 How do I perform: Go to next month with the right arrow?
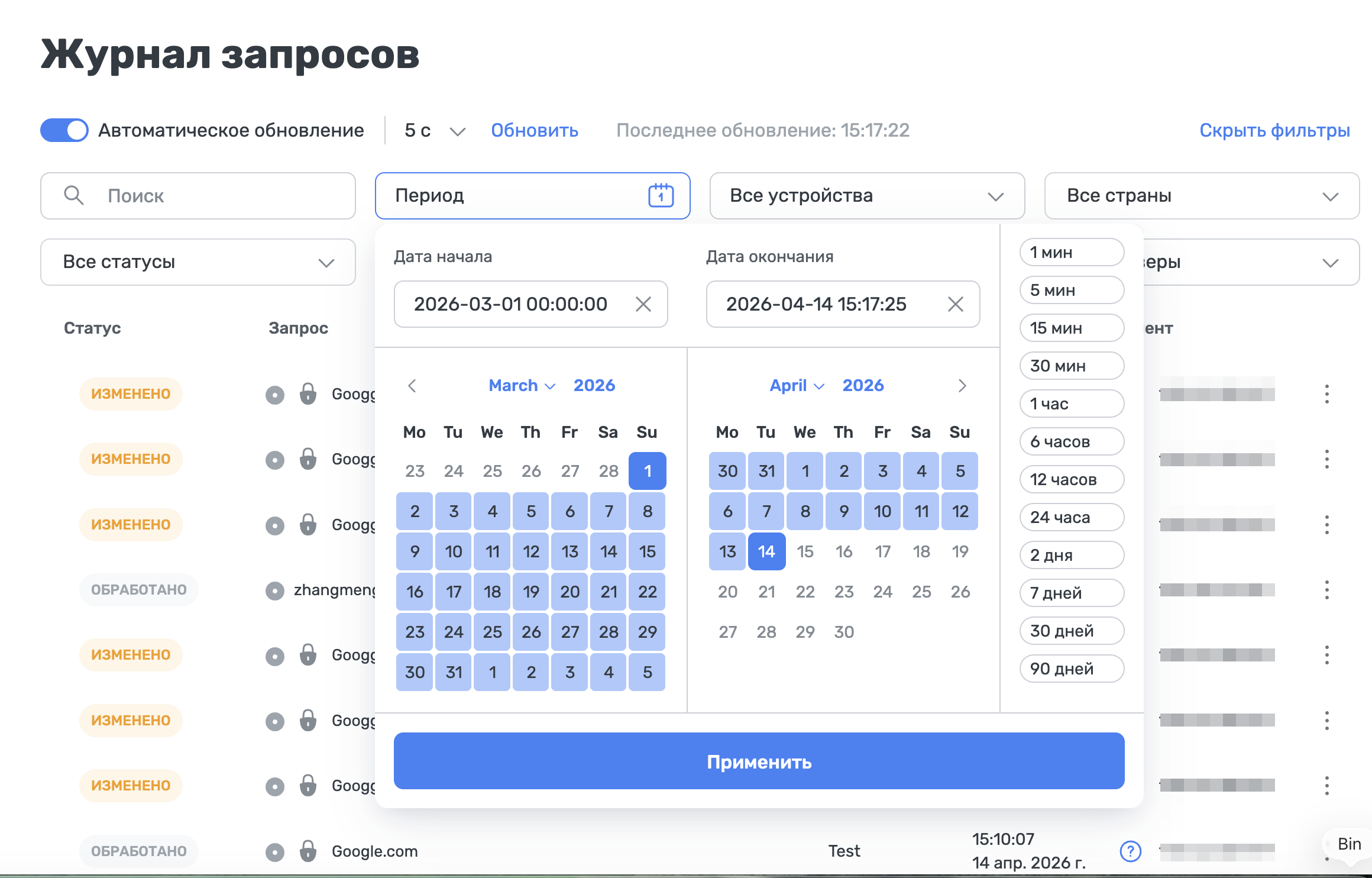pos(963,386)
